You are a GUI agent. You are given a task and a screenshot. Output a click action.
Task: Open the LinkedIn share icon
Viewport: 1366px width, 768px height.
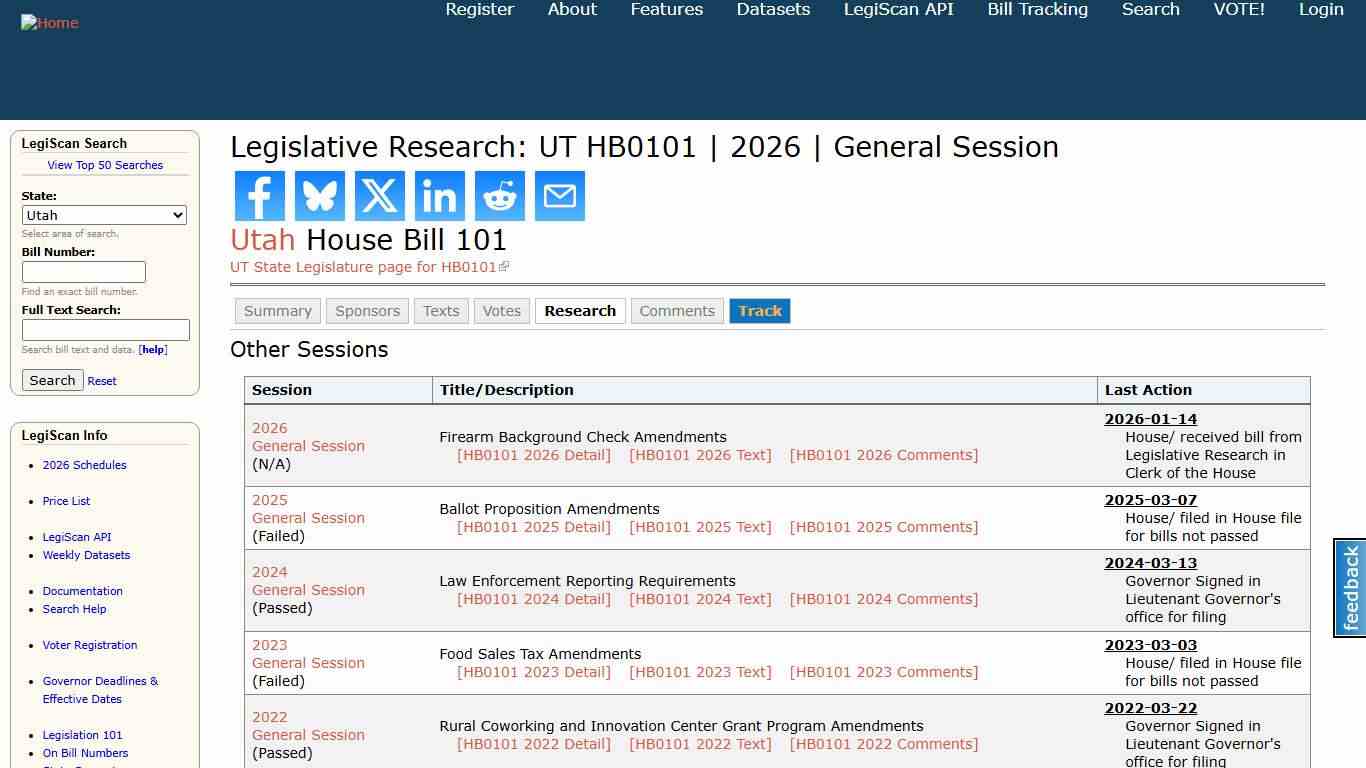click(x=439, y=196)
